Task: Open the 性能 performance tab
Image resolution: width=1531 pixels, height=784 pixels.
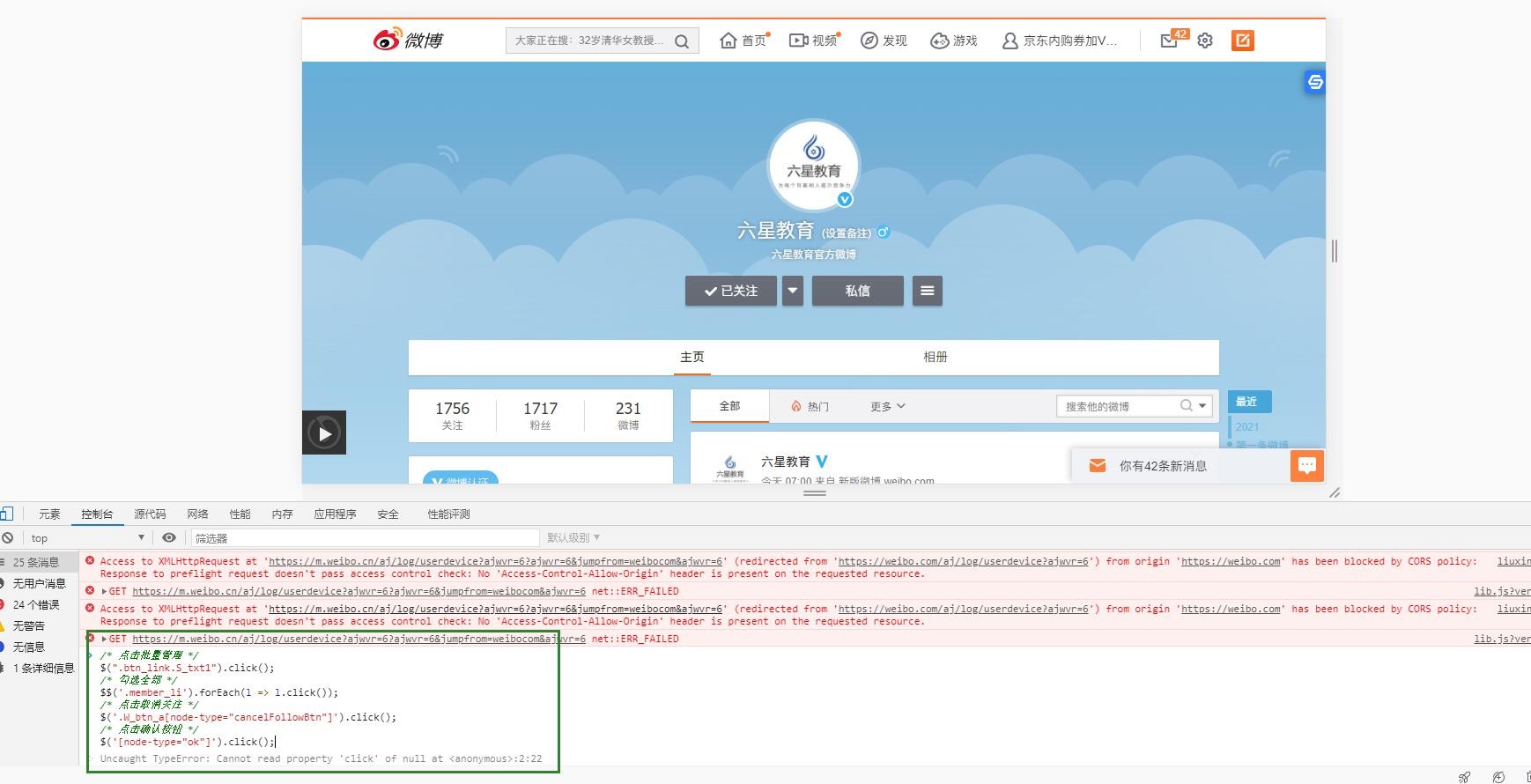Action: 240,514
